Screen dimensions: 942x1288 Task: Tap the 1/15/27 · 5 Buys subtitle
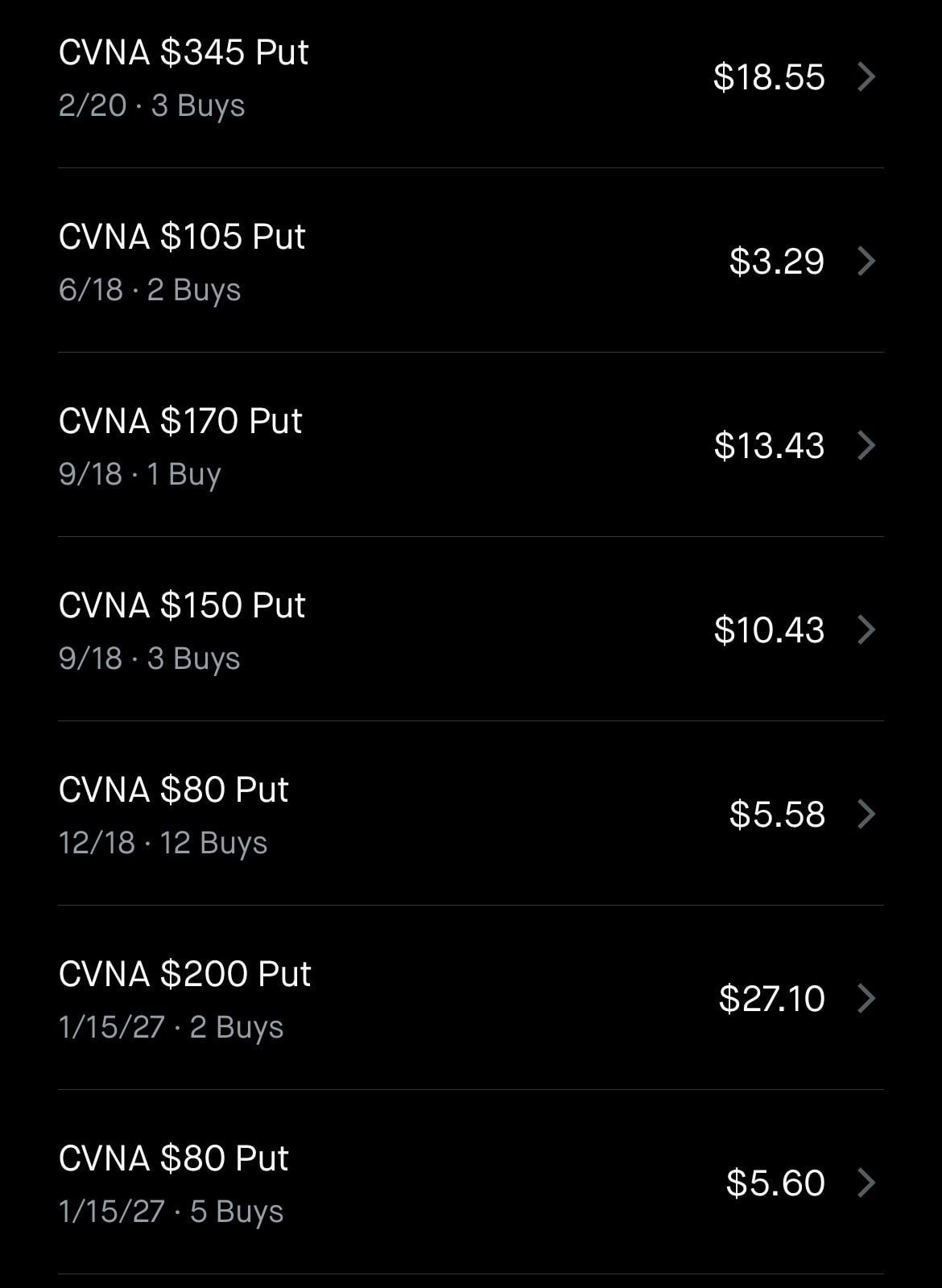click(171, 1212)
